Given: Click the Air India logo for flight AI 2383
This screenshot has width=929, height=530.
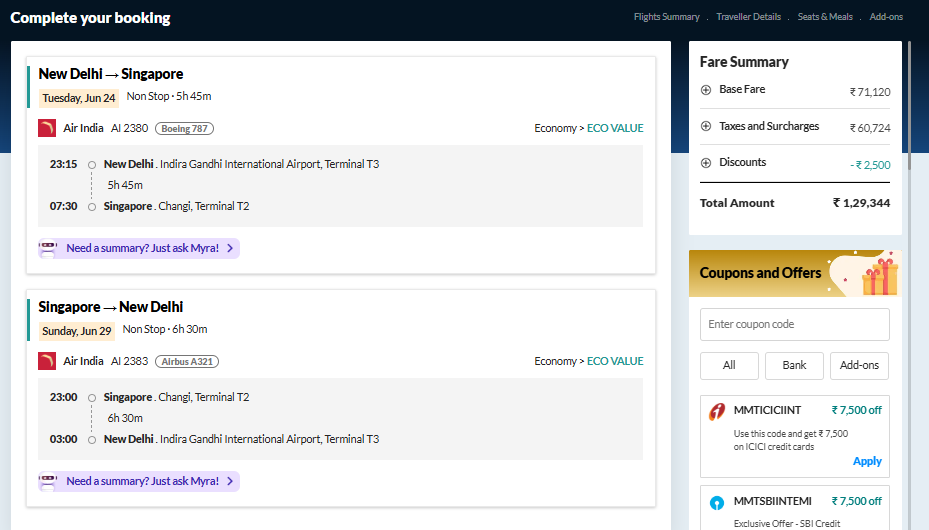Looking at the screenshot, I should (x=47, y=361).
